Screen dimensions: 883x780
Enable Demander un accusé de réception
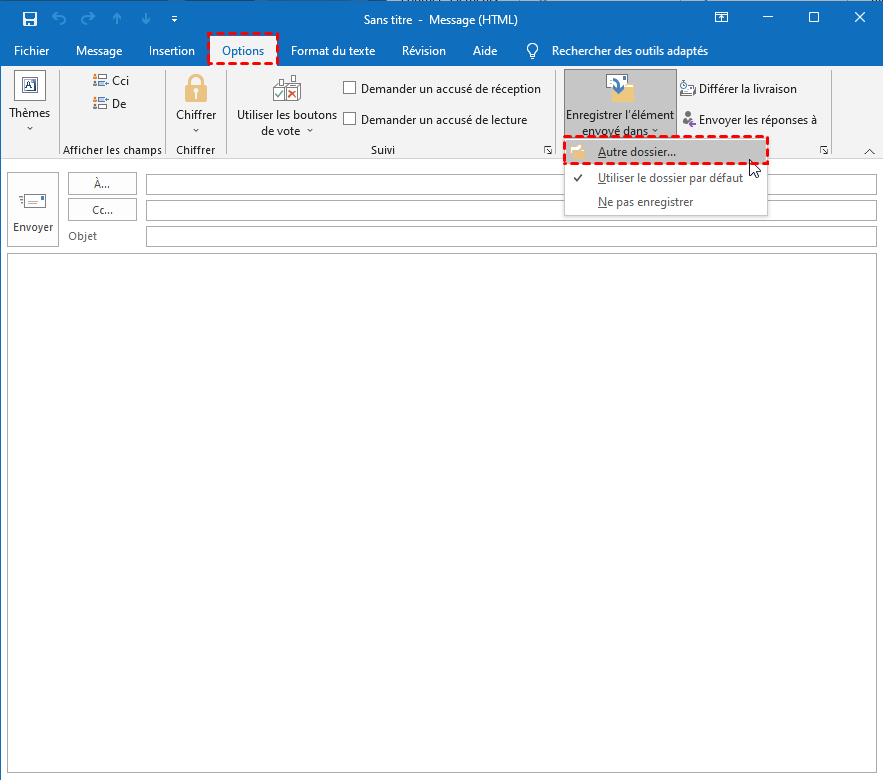[x=350, y=89]
